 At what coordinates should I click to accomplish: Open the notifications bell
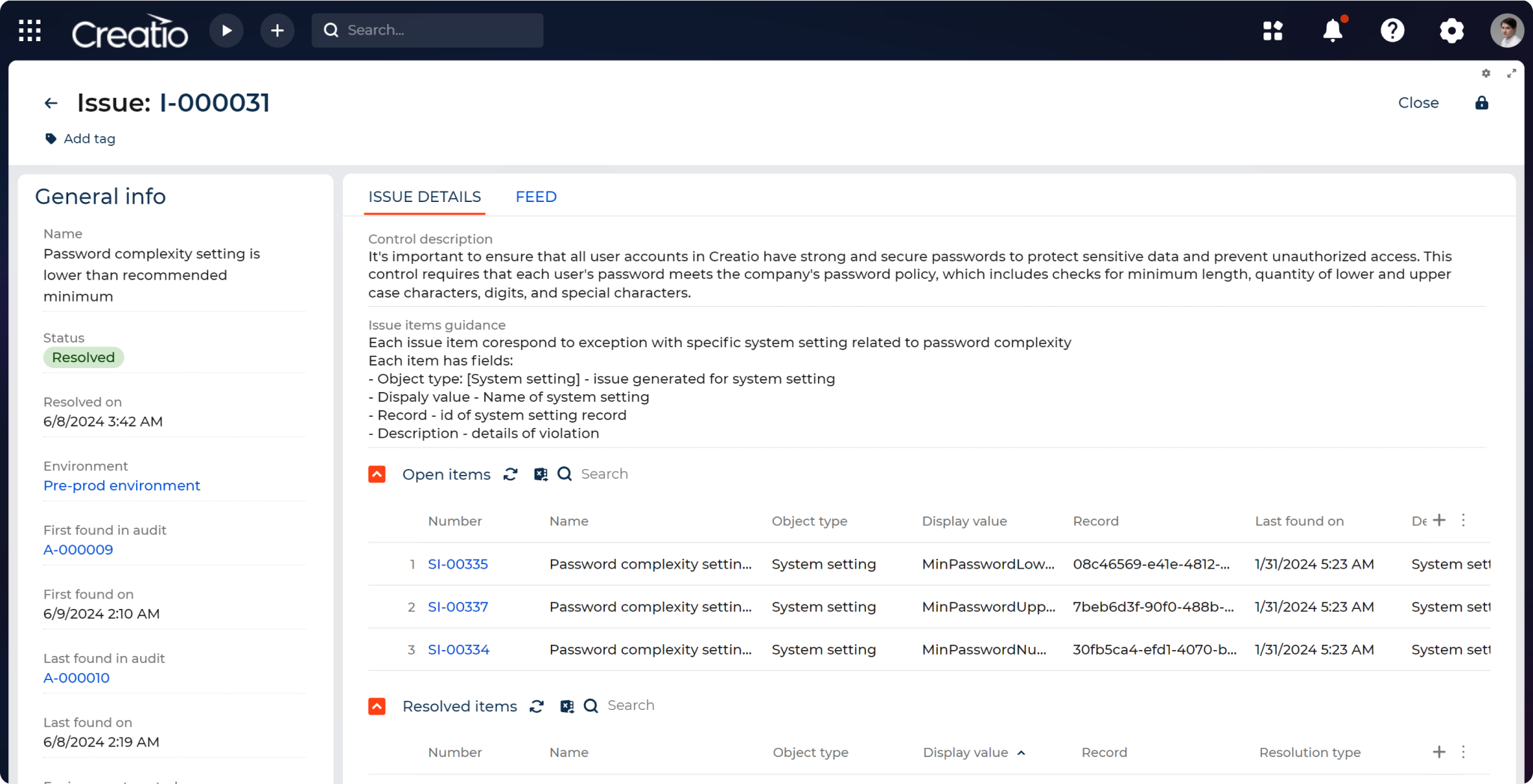tap(1333, 30)
